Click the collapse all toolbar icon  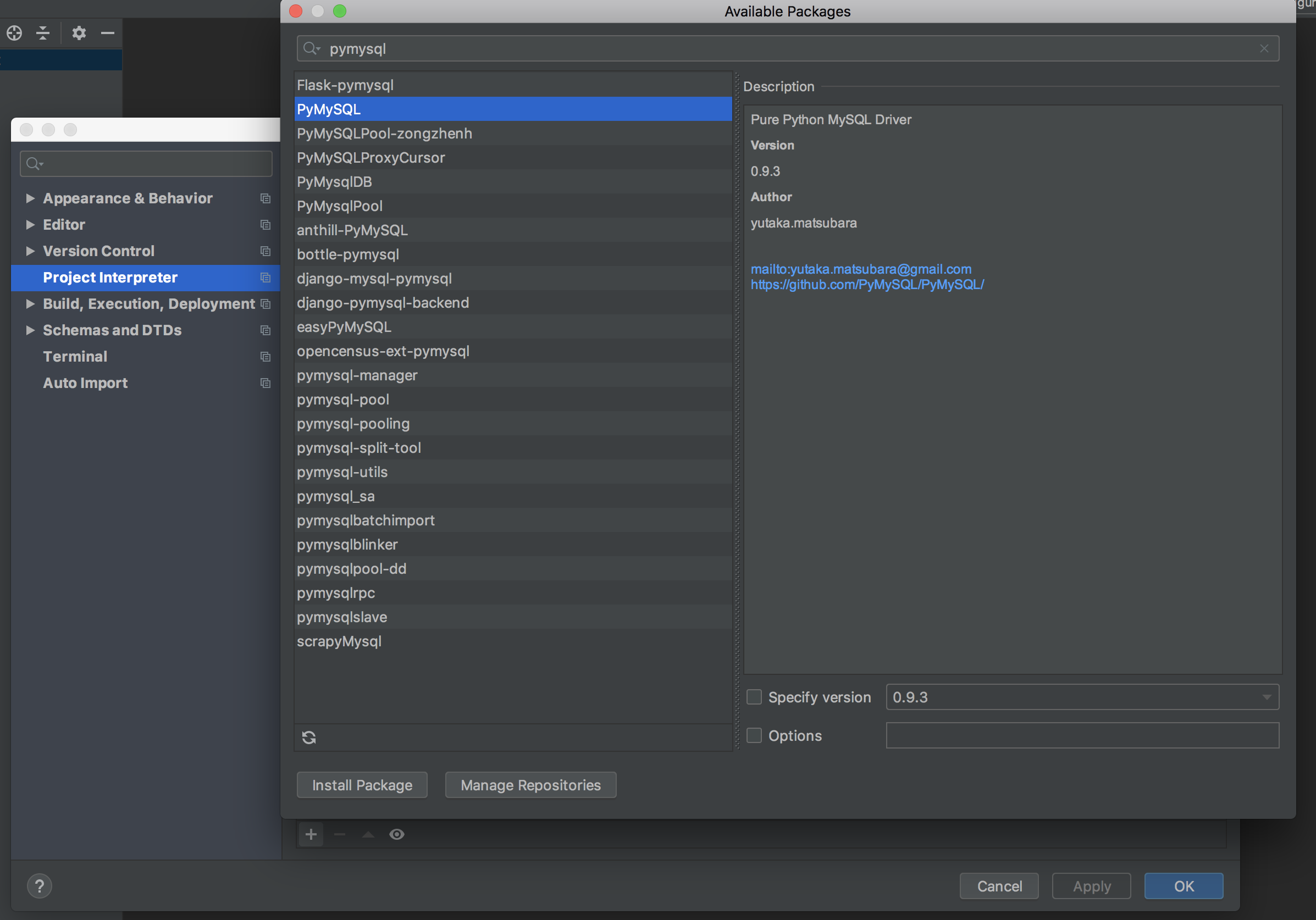pos(43,32)
